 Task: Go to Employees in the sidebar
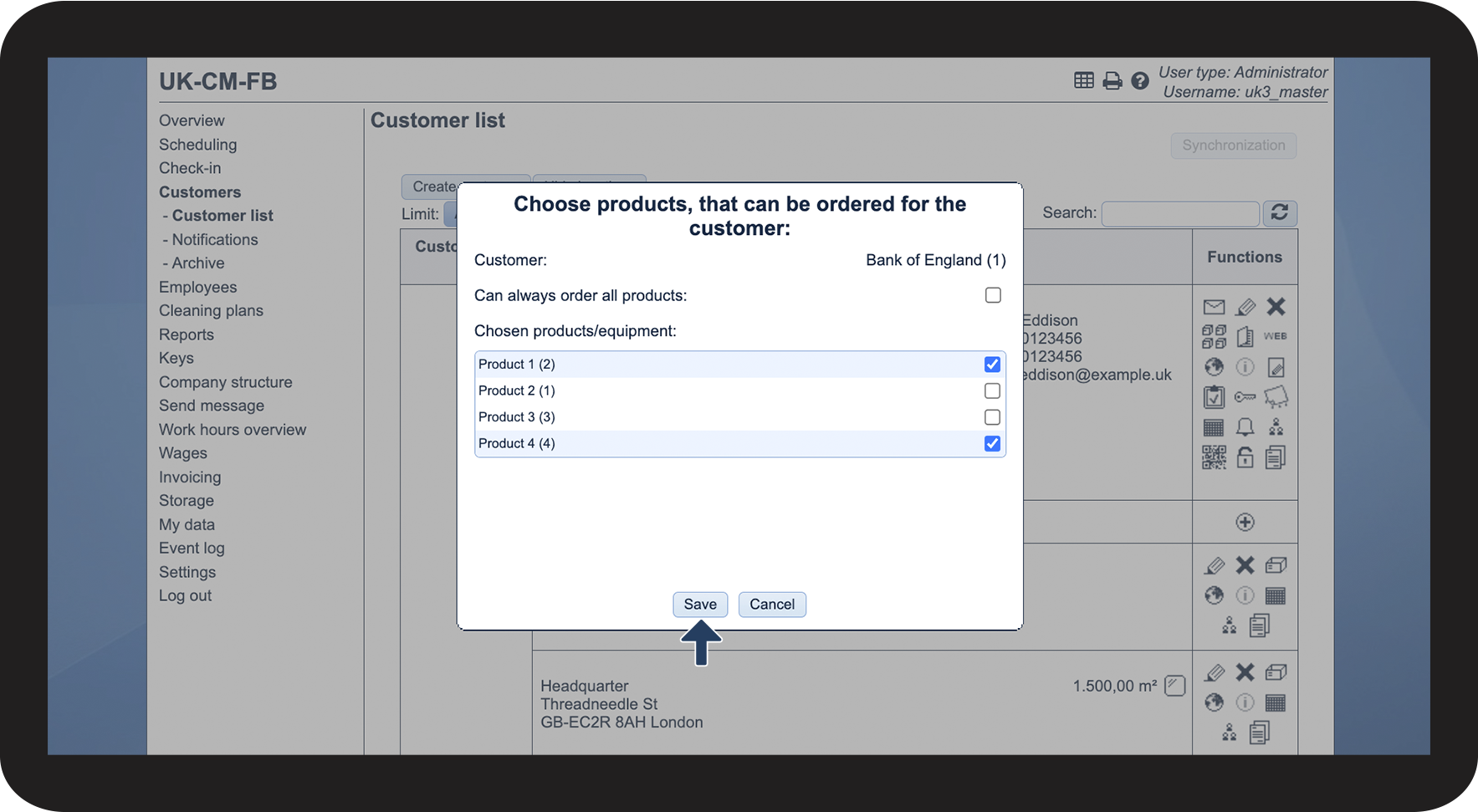pos(198,287)
